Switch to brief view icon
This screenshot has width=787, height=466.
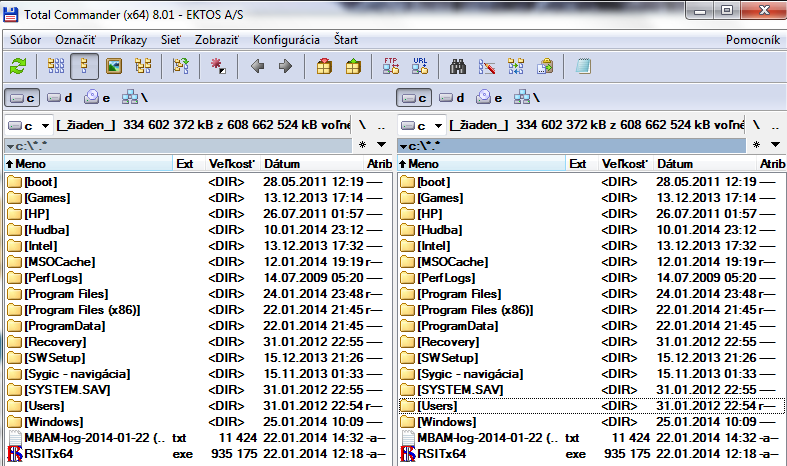pyautogui.click(x=56, y=66)
